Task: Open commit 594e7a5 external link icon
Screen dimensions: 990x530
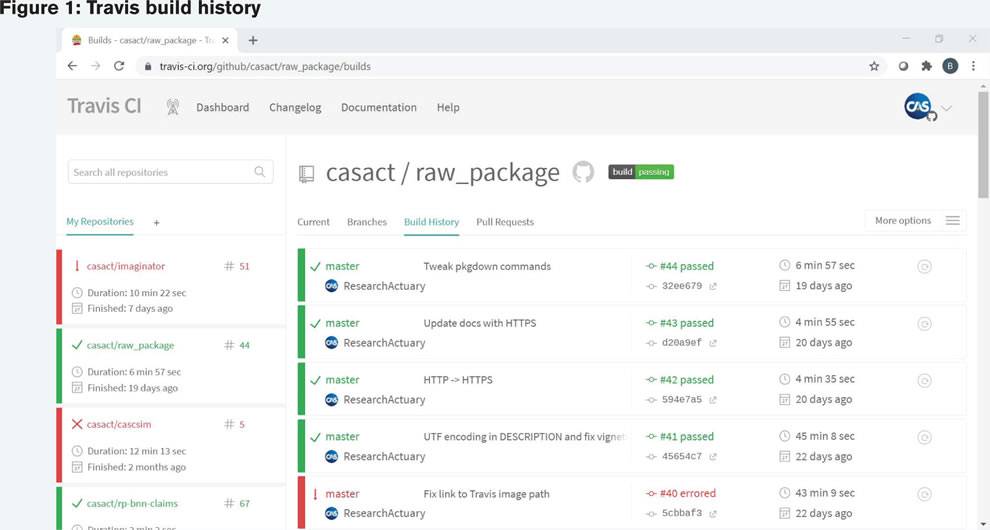Action: (713, 400)
